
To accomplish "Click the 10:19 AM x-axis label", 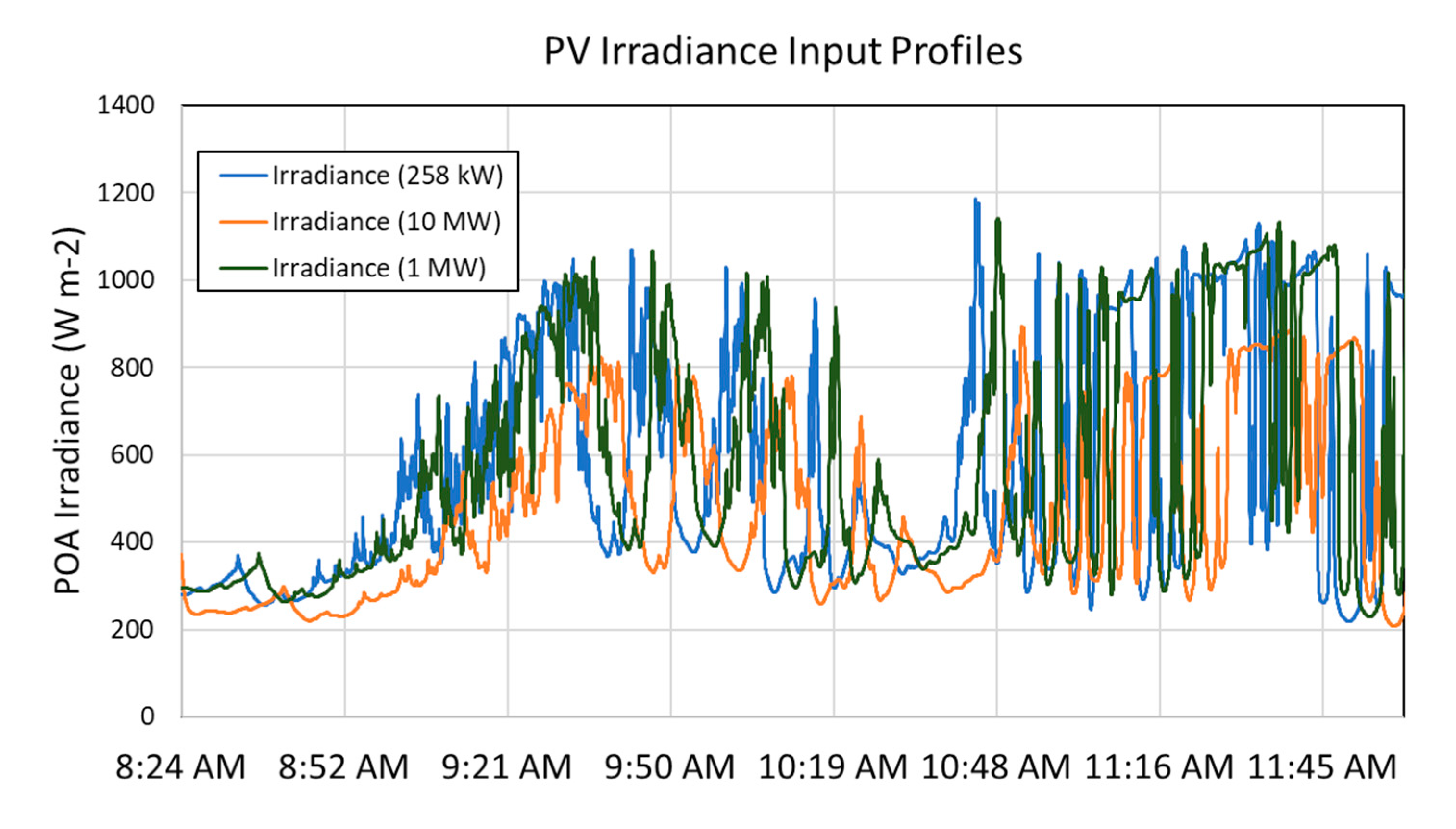I will pyautogui.click(x=833, y=767).
